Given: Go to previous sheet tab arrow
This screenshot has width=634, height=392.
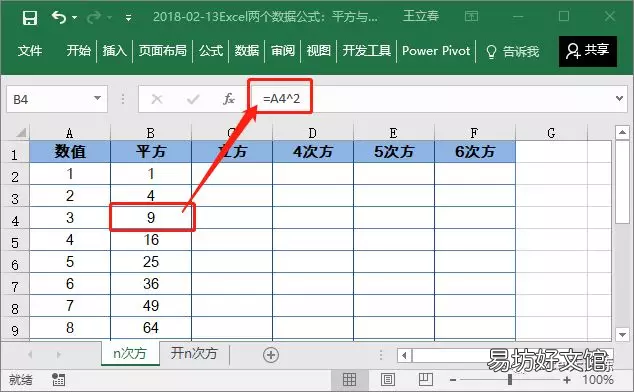Looking at the screenshot, I should click(30, 355).
